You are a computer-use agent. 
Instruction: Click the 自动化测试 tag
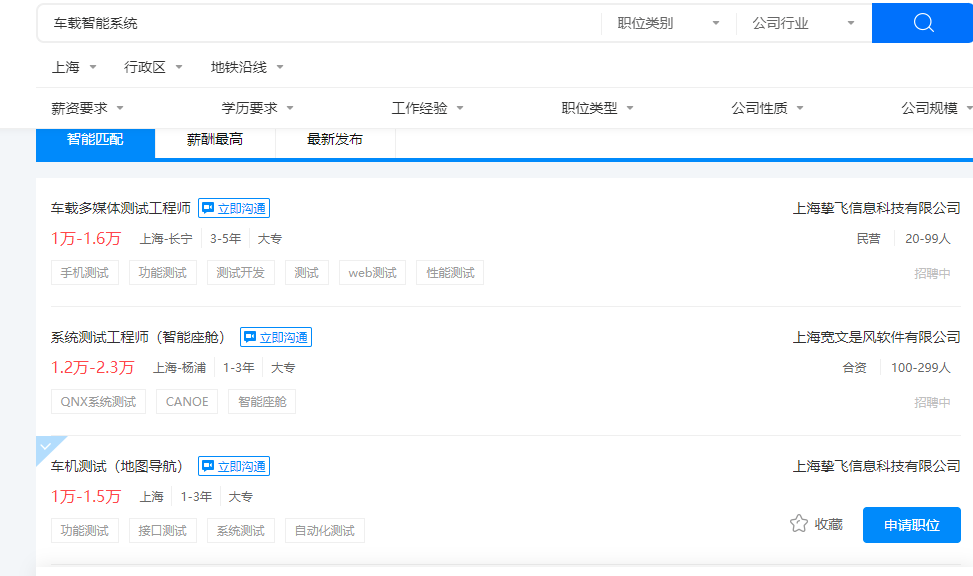[325, 531]
